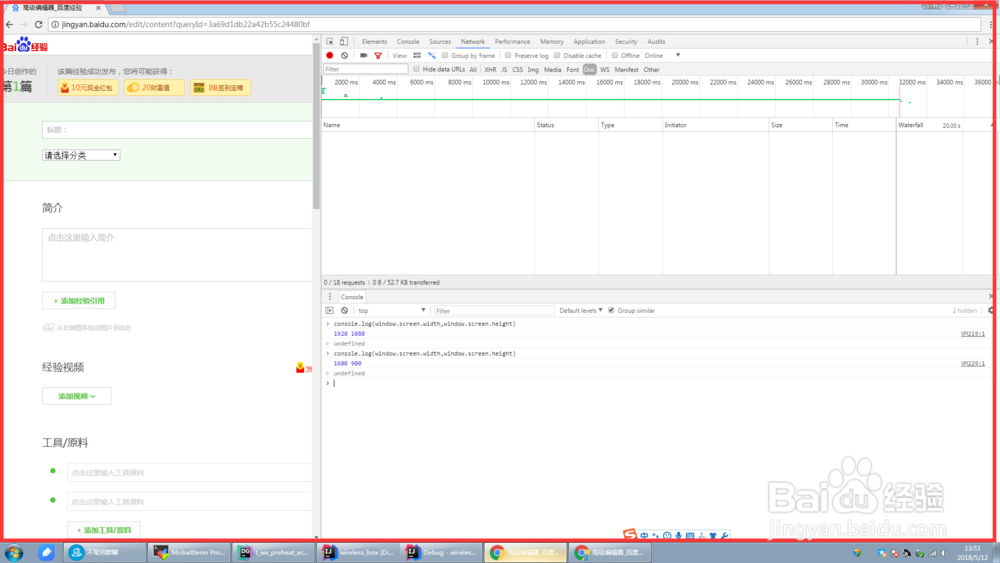Screen dimensions: 1000x563
Task: Select large request rows view icon
Action: click(417, 55)
